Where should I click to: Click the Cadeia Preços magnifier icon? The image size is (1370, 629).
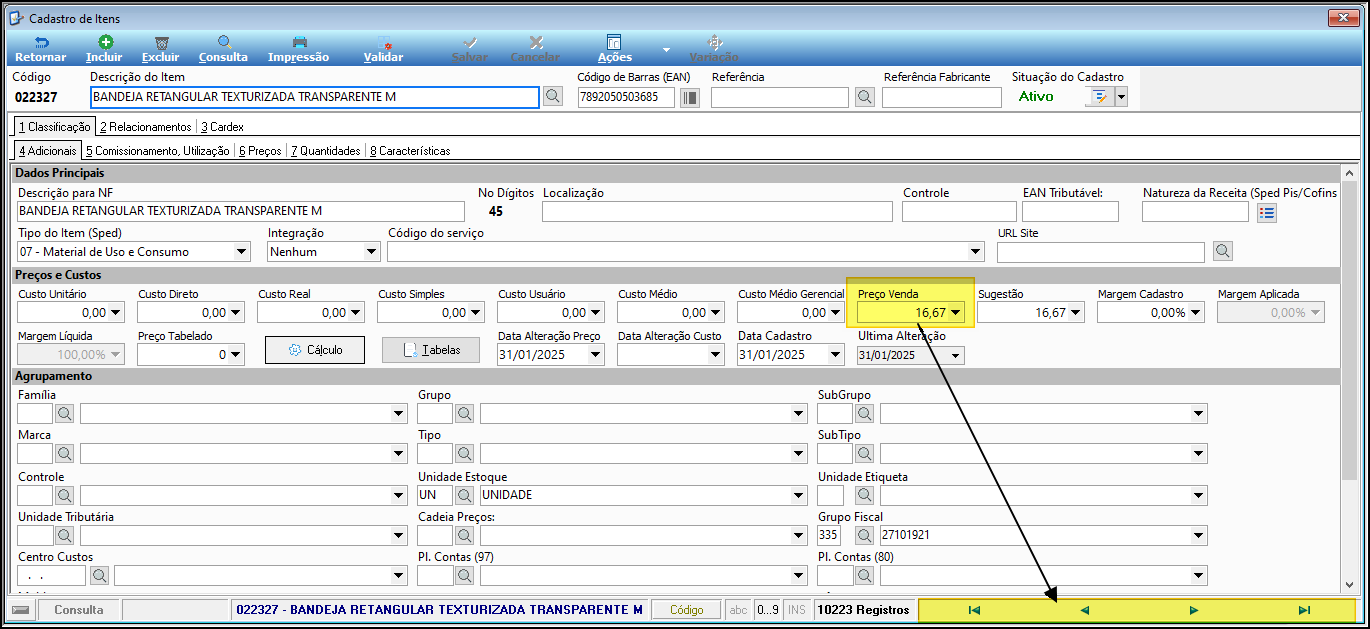pos(464,535)
